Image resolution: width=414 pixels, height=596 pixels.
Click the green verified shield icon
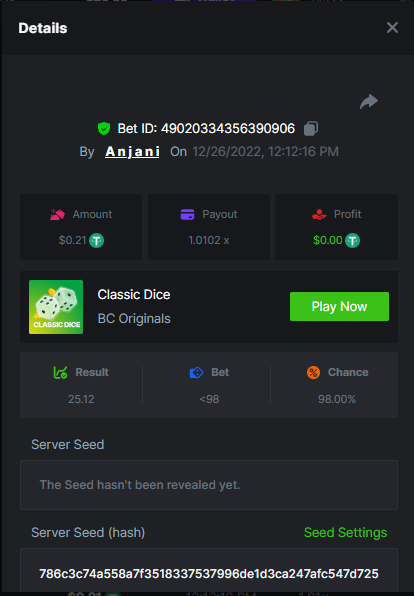pyautogui.click(x=104, y=128)
